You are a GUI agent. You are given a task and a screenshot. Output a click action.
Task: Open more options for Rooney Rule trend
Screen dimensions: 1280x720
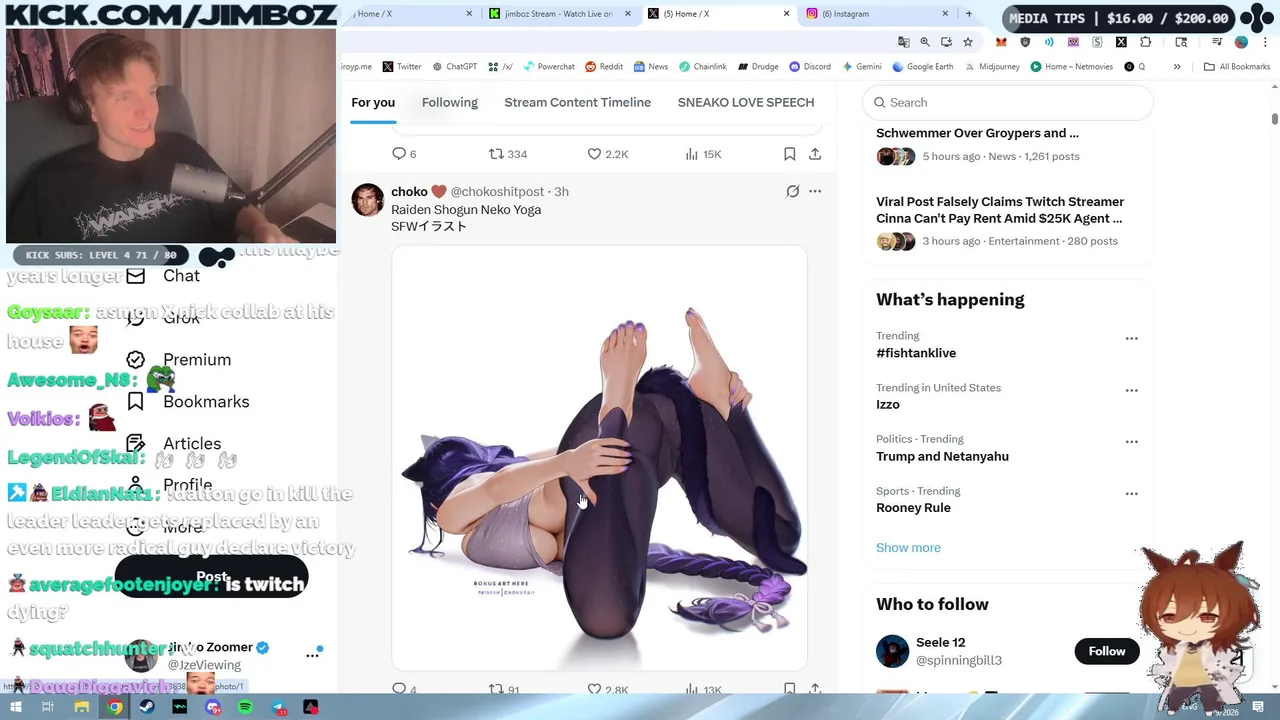(1131, 493)
